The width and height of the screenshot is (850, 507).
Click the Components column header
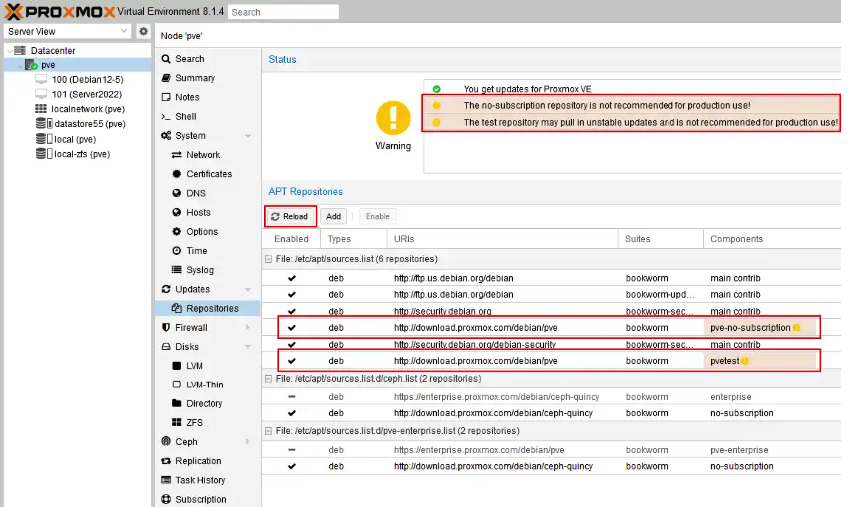[772, 239]
